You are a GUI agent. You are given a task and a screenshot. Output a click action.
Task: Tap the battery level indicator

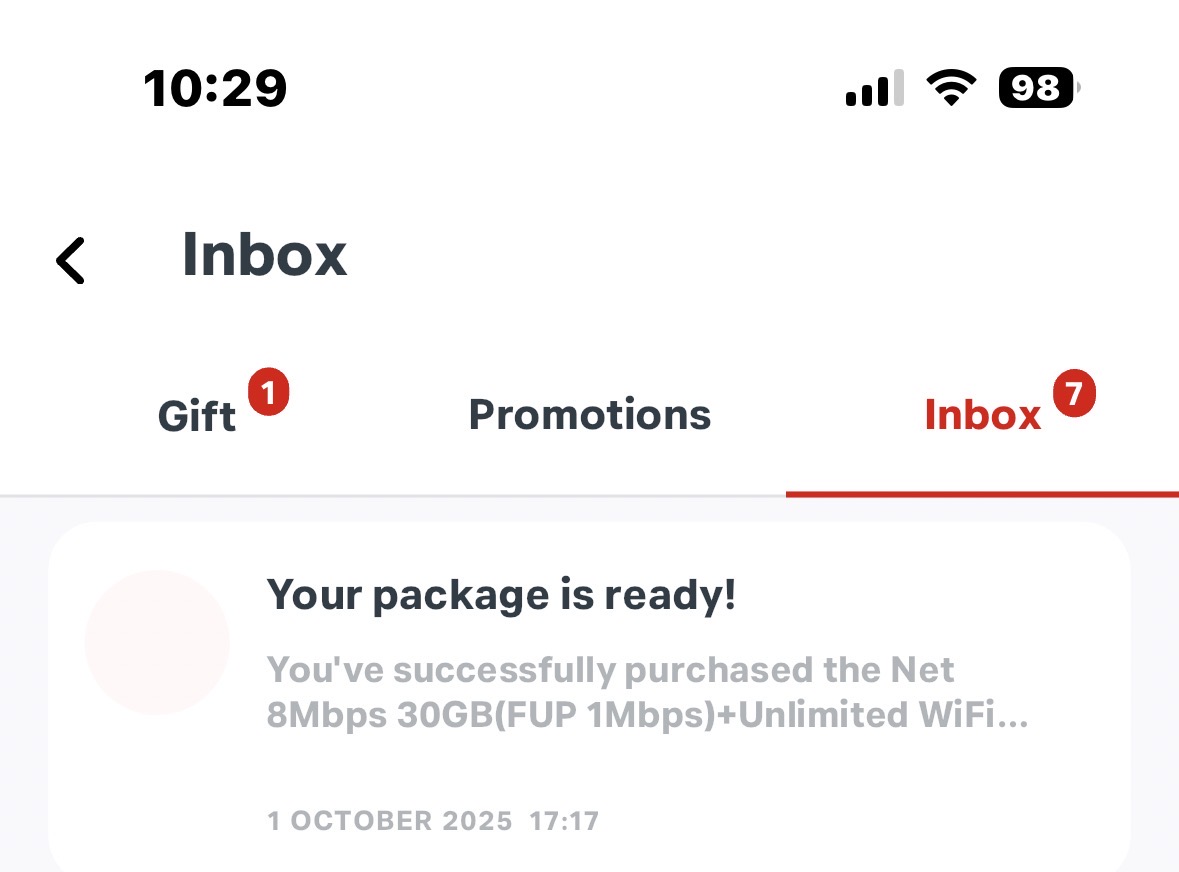(1038, 89)
